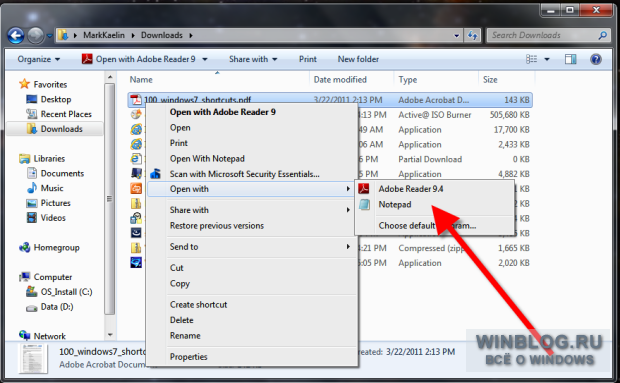
Task: Click the Back navigation arrow button
Action: (16, 36)
